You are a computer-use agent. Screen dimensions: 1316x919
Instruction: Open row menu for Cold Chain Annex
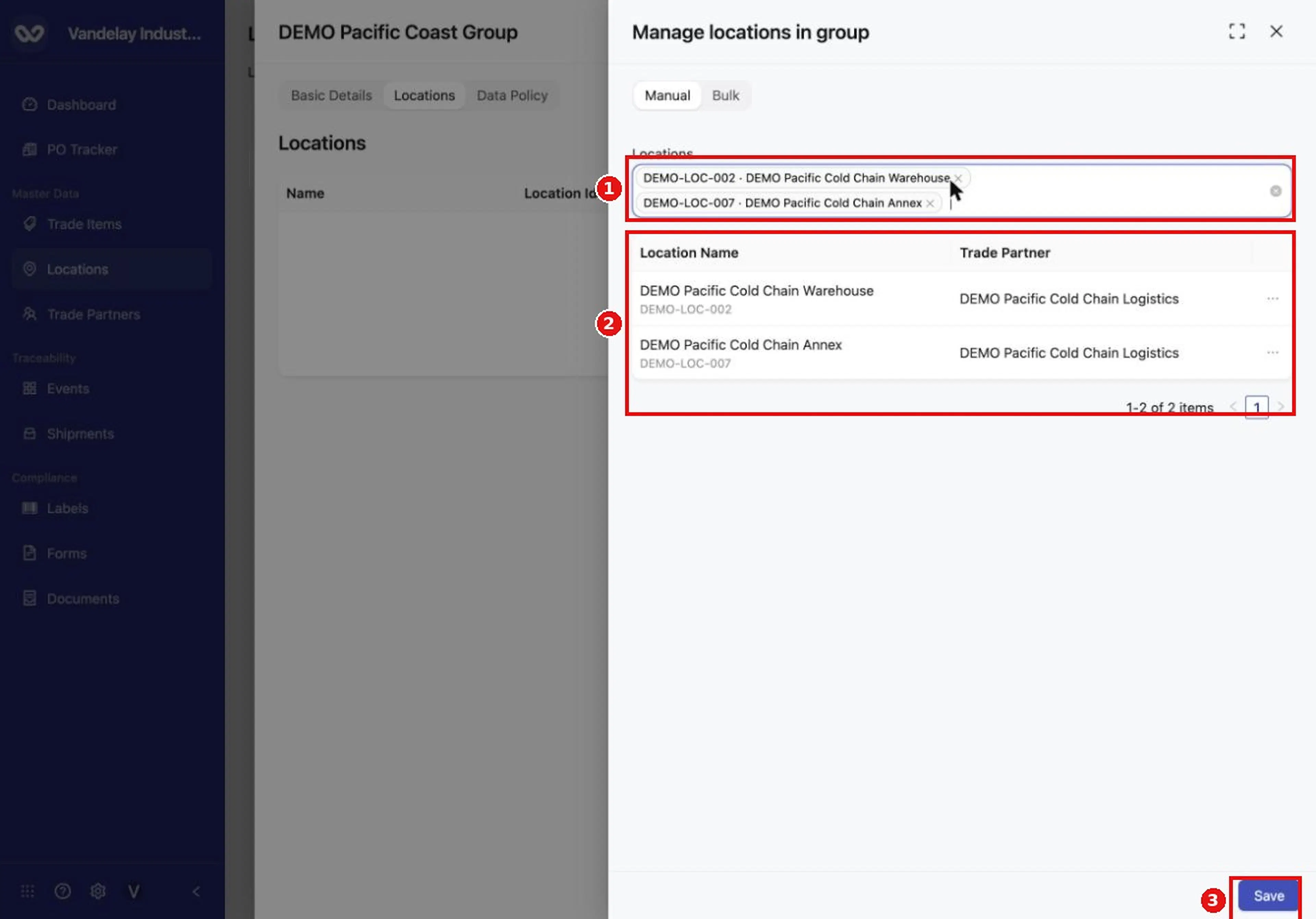1272,353
